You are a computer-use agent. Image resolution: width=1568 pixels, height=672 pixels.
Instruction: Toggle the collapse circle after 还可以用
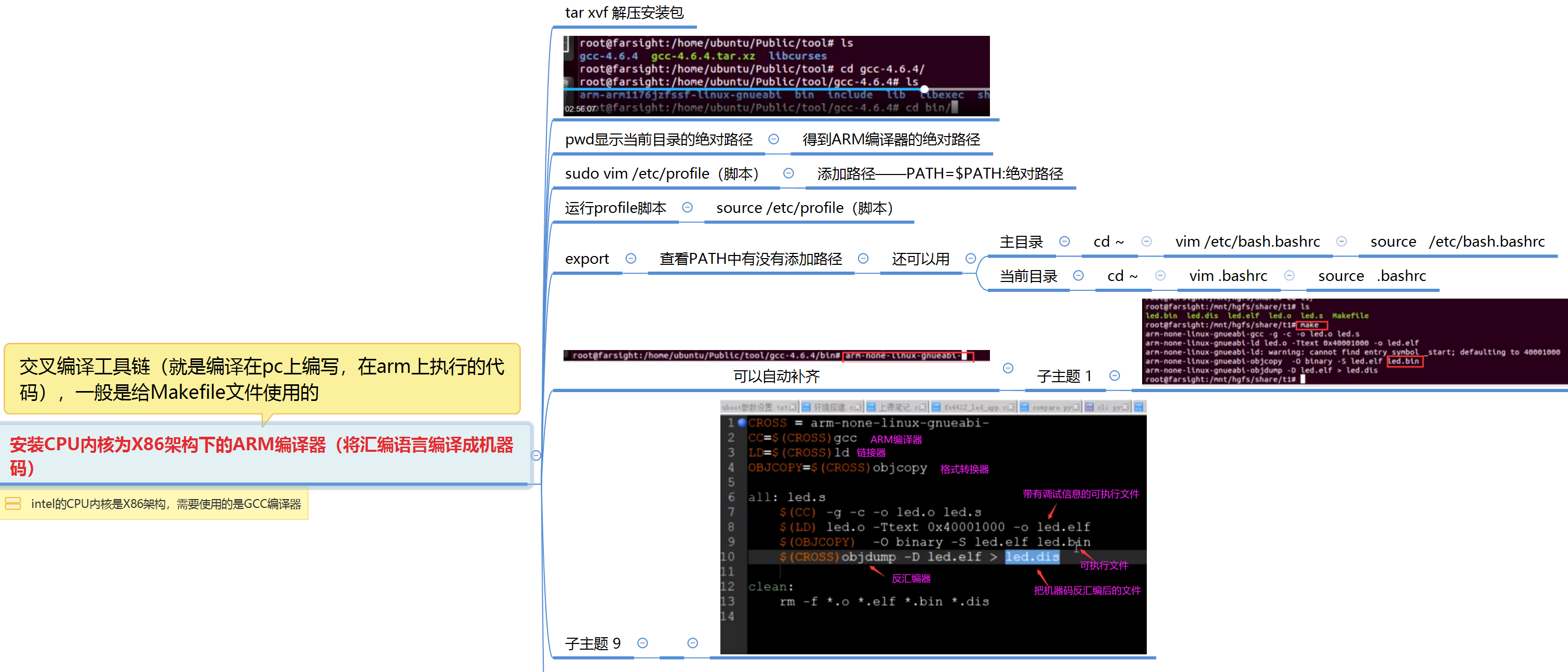(x=970, y=259)
